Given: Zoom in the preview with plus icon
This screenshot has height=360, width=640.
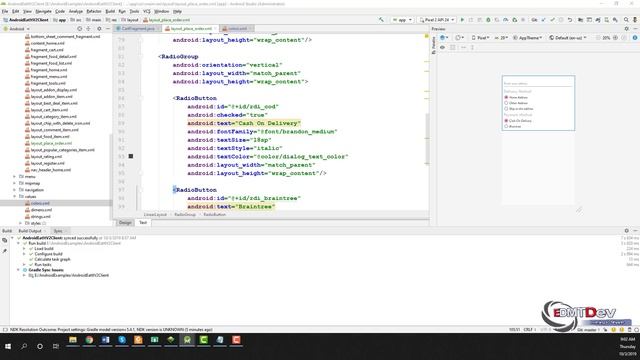Looking at the screenshot, I should (615, 38).
